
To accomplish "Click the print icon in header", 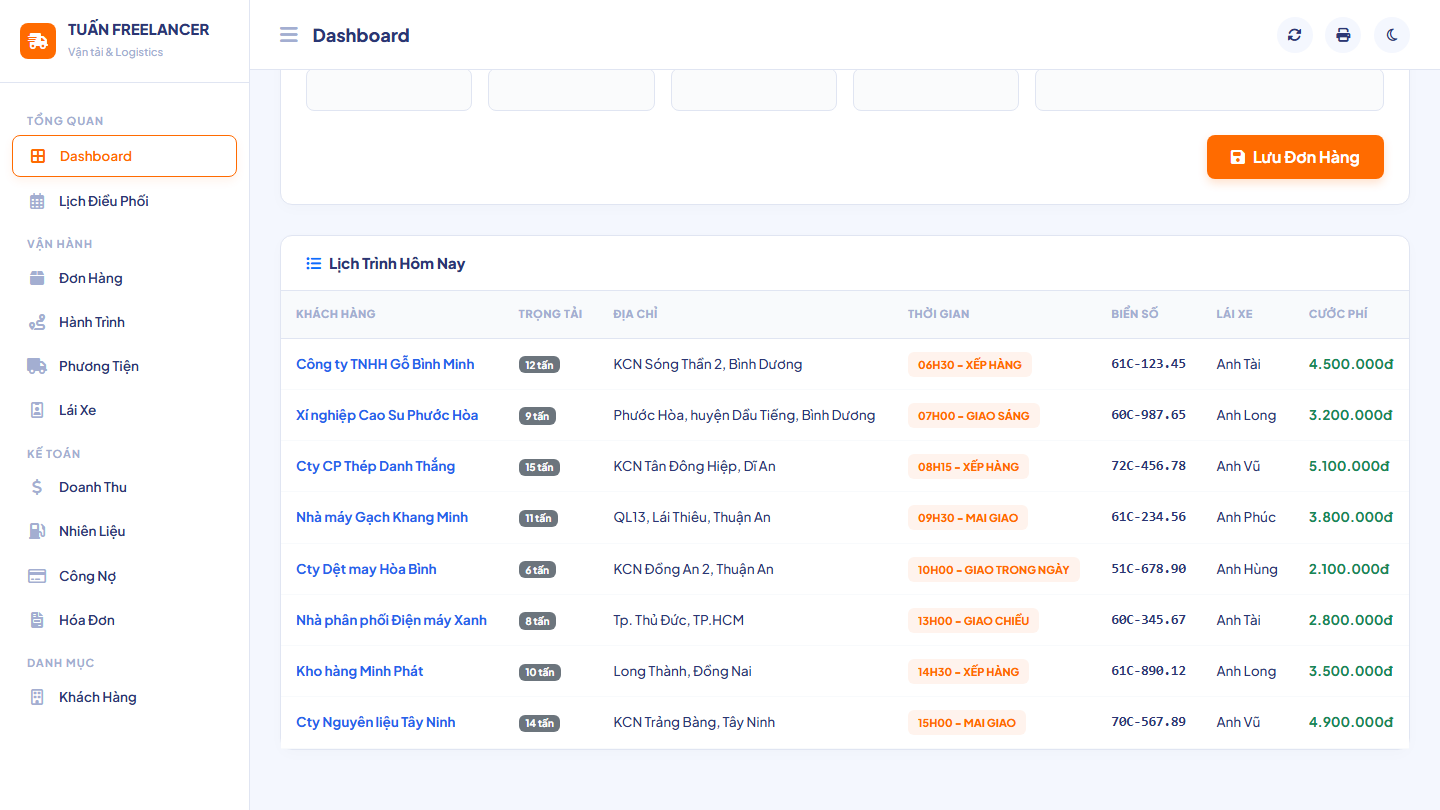I will coord(1343,35).
